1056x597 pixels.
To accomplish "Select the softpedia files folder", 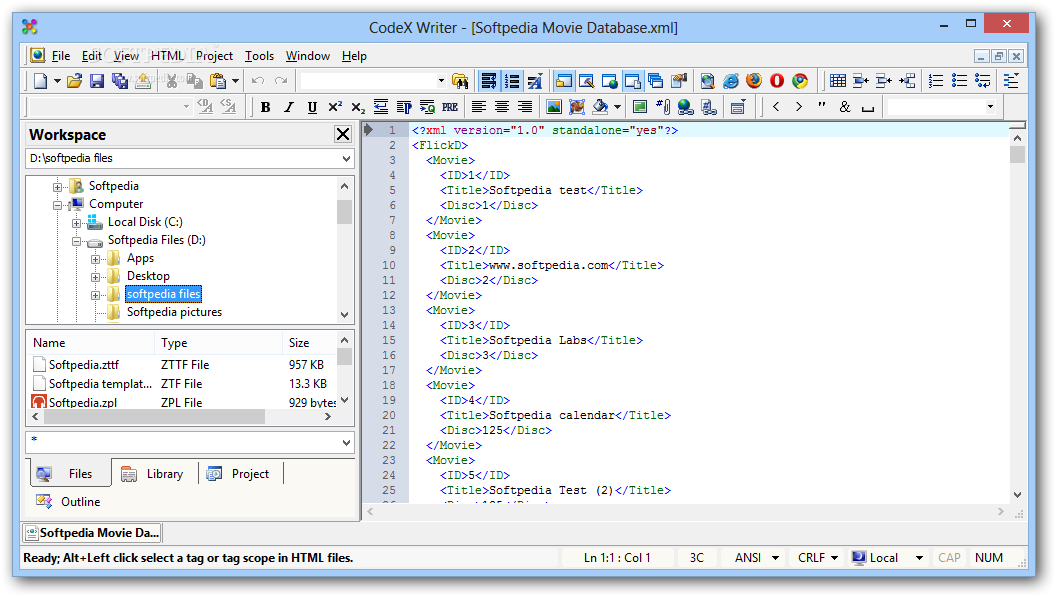I will [164, 294].
